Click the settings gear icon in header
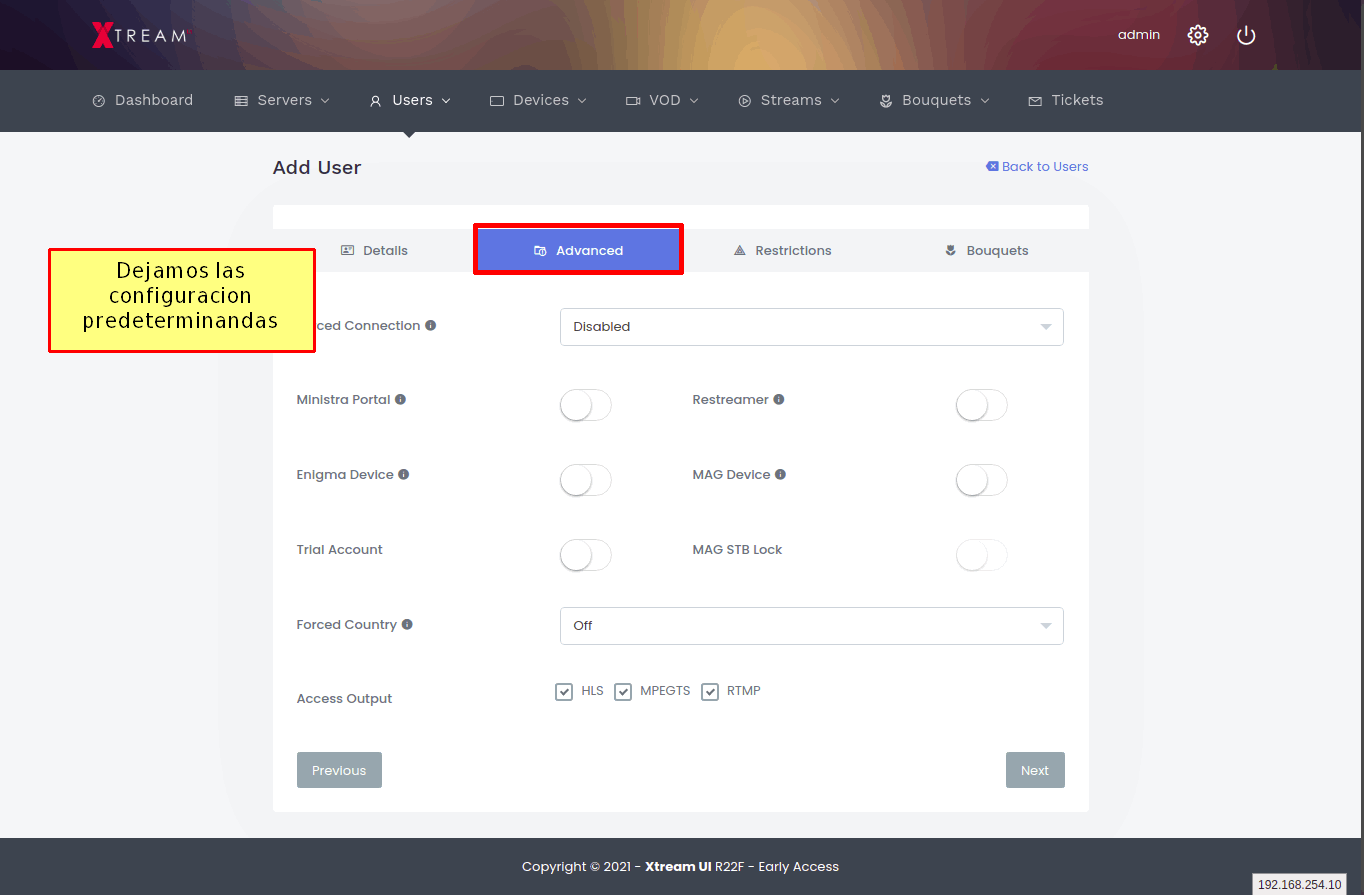This screenshot has width=1364, height=895. click(x=1197, y=35)
